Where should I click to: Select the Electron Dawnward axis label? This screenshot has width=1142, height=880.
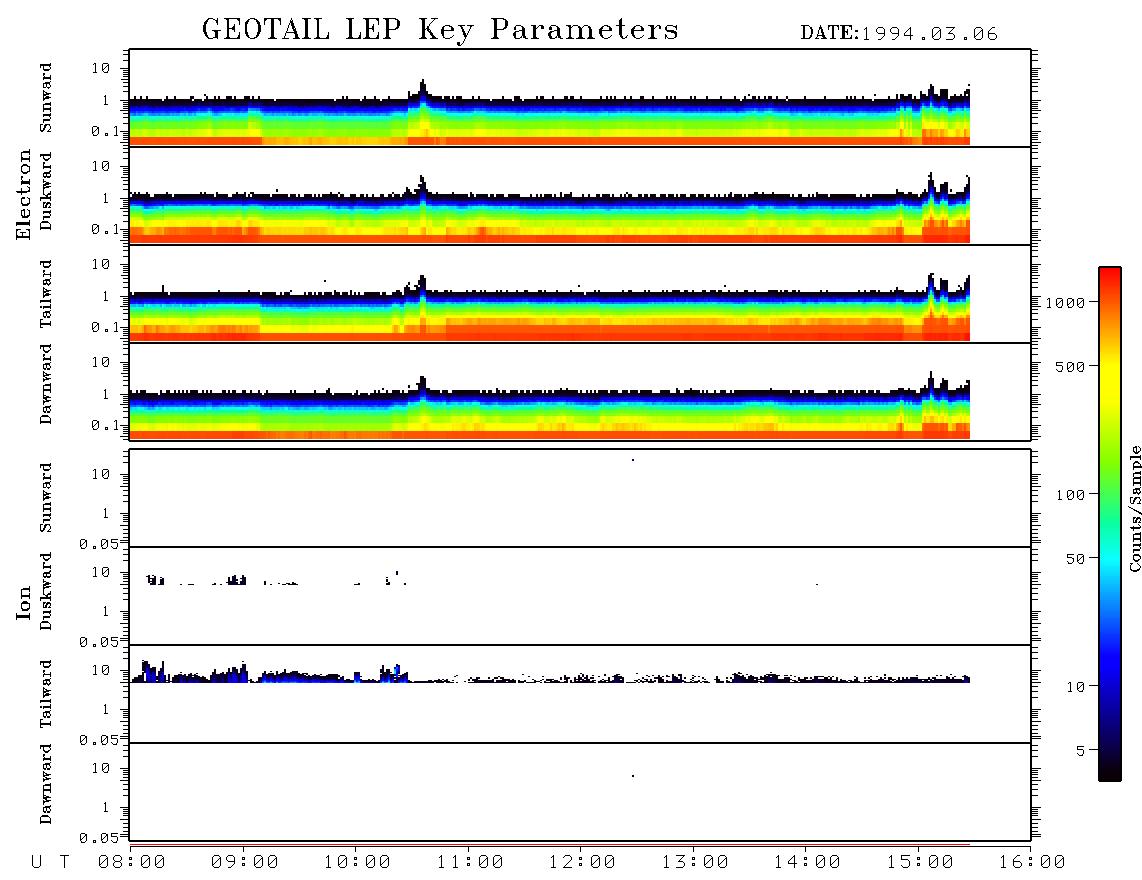tap(46, 385)
